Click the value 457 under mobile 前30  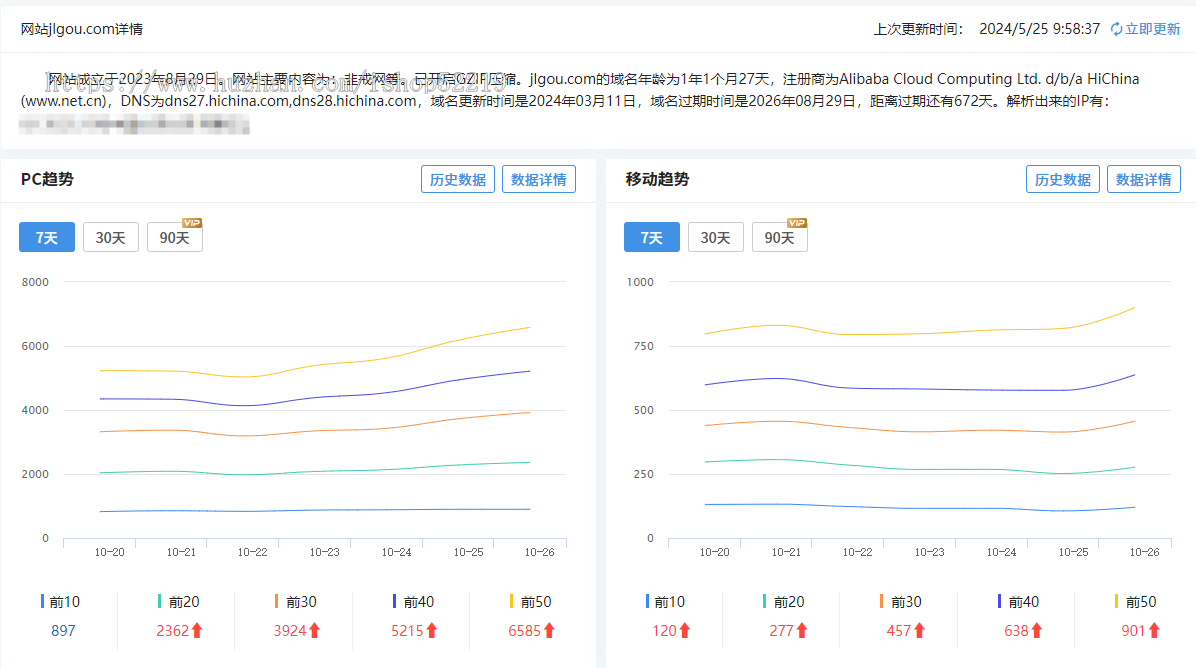click(899, 631)
